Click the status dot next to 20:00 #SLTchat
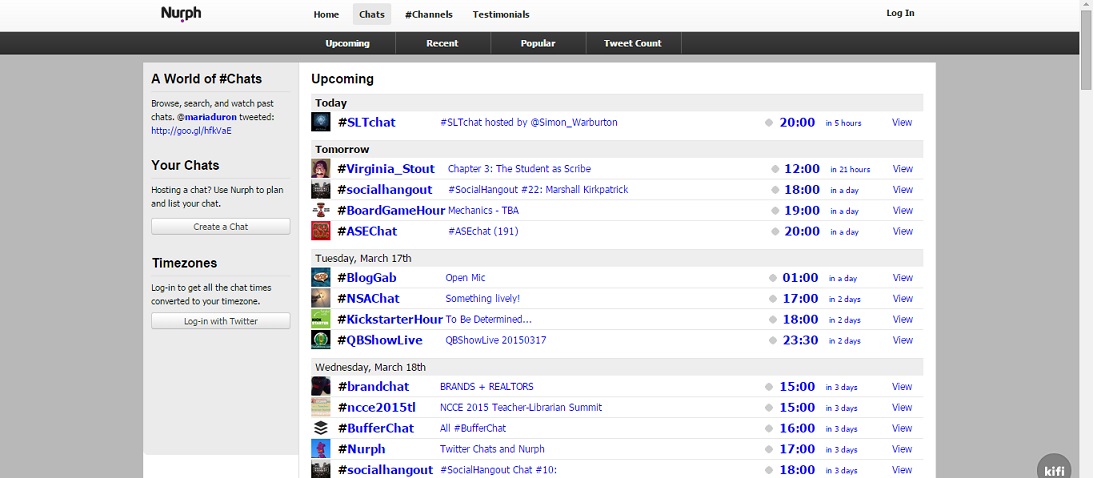 pyautogui.click(x=769, y=123)
